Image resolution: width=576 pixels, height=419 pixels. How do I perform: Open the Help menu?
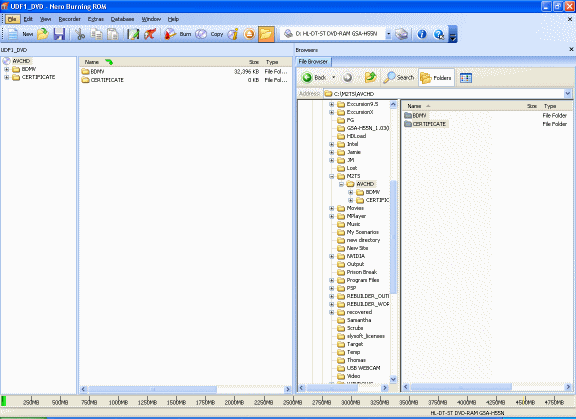[173, 19]
